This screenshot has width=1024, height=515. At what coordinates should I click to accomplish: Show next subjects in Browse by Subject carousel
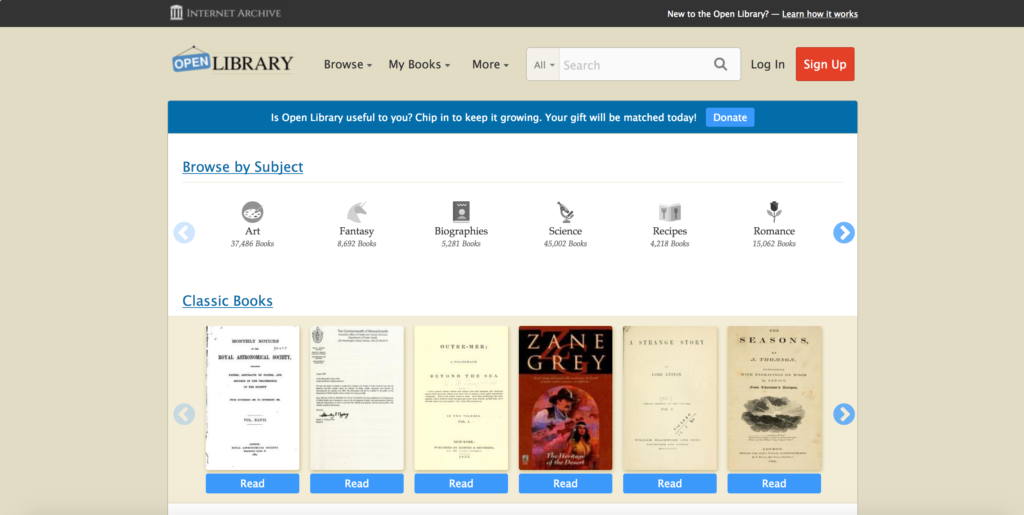coord(844,232)
